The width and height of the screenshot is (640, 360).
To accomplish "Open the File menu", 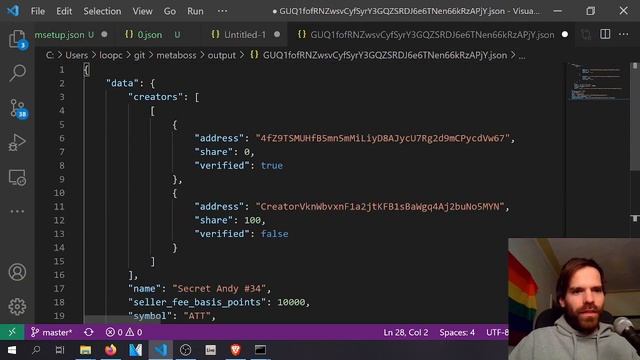I will click(x=38, y=11).
